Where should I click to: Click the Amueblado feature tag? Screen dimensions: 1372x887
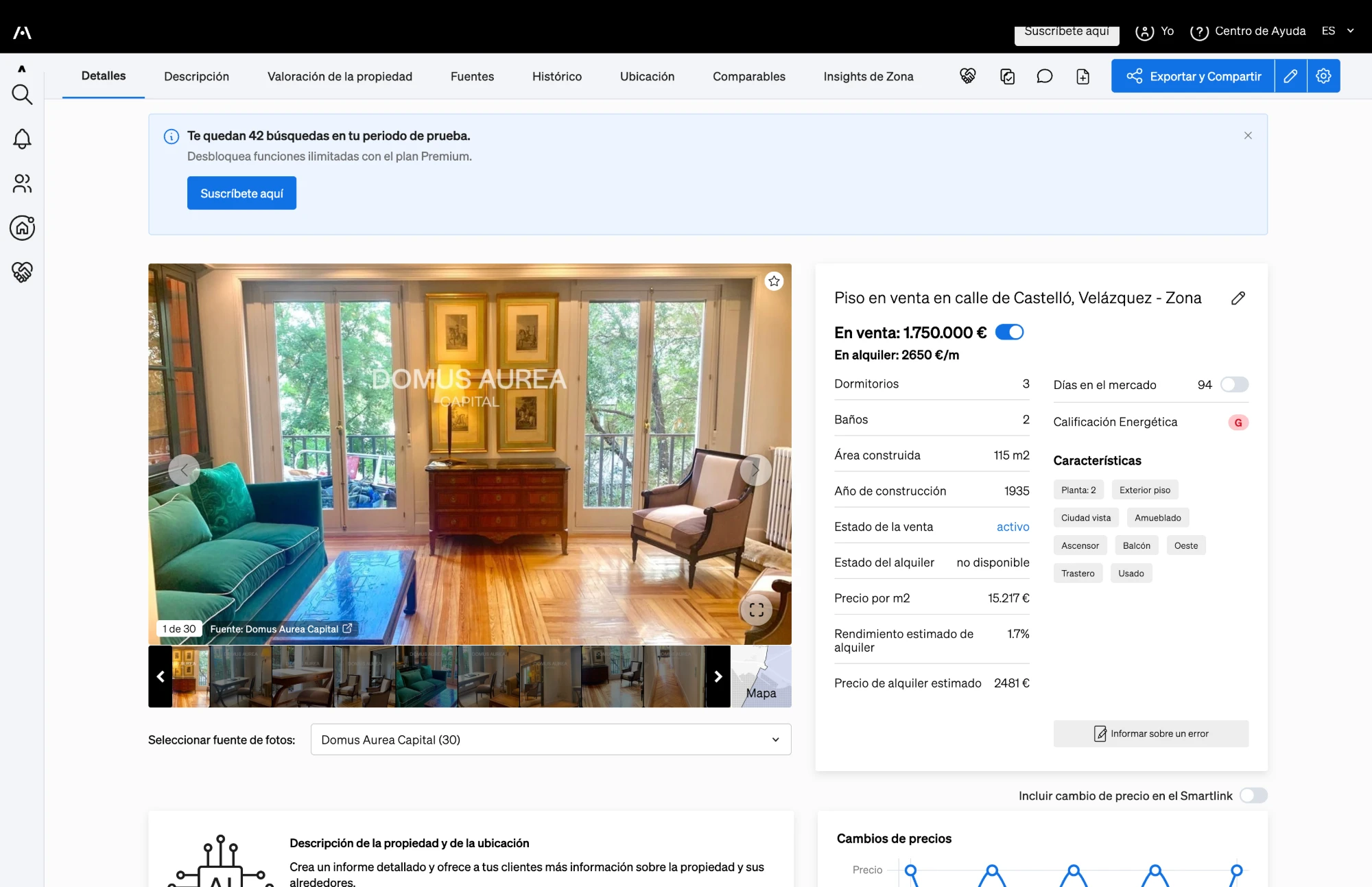(1157, 518)
